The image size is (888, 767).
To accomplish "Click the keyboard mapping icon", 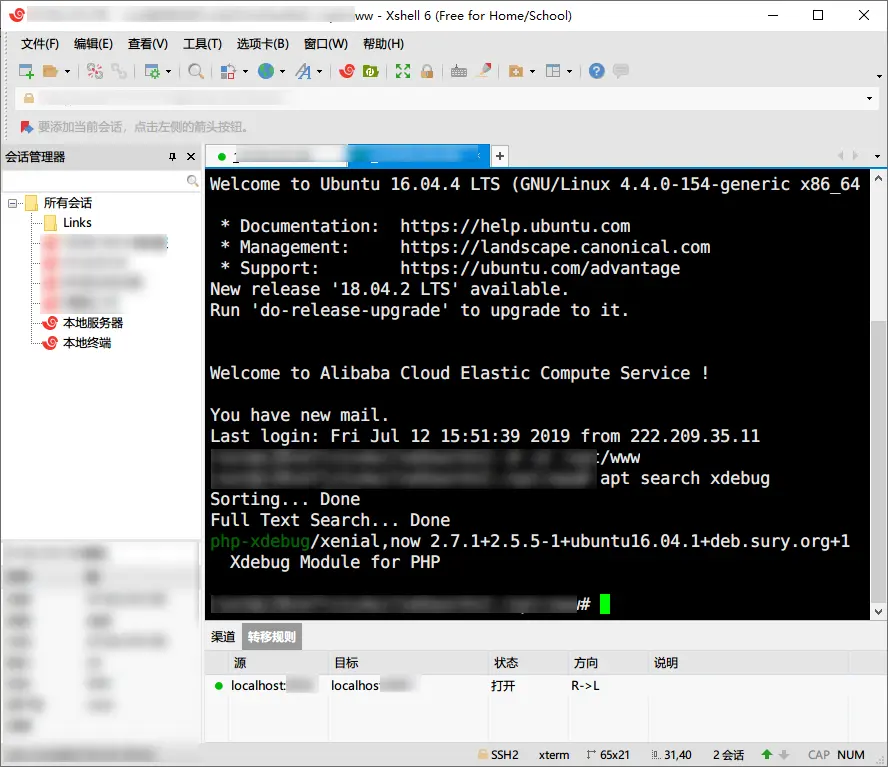I will (459, 71).
